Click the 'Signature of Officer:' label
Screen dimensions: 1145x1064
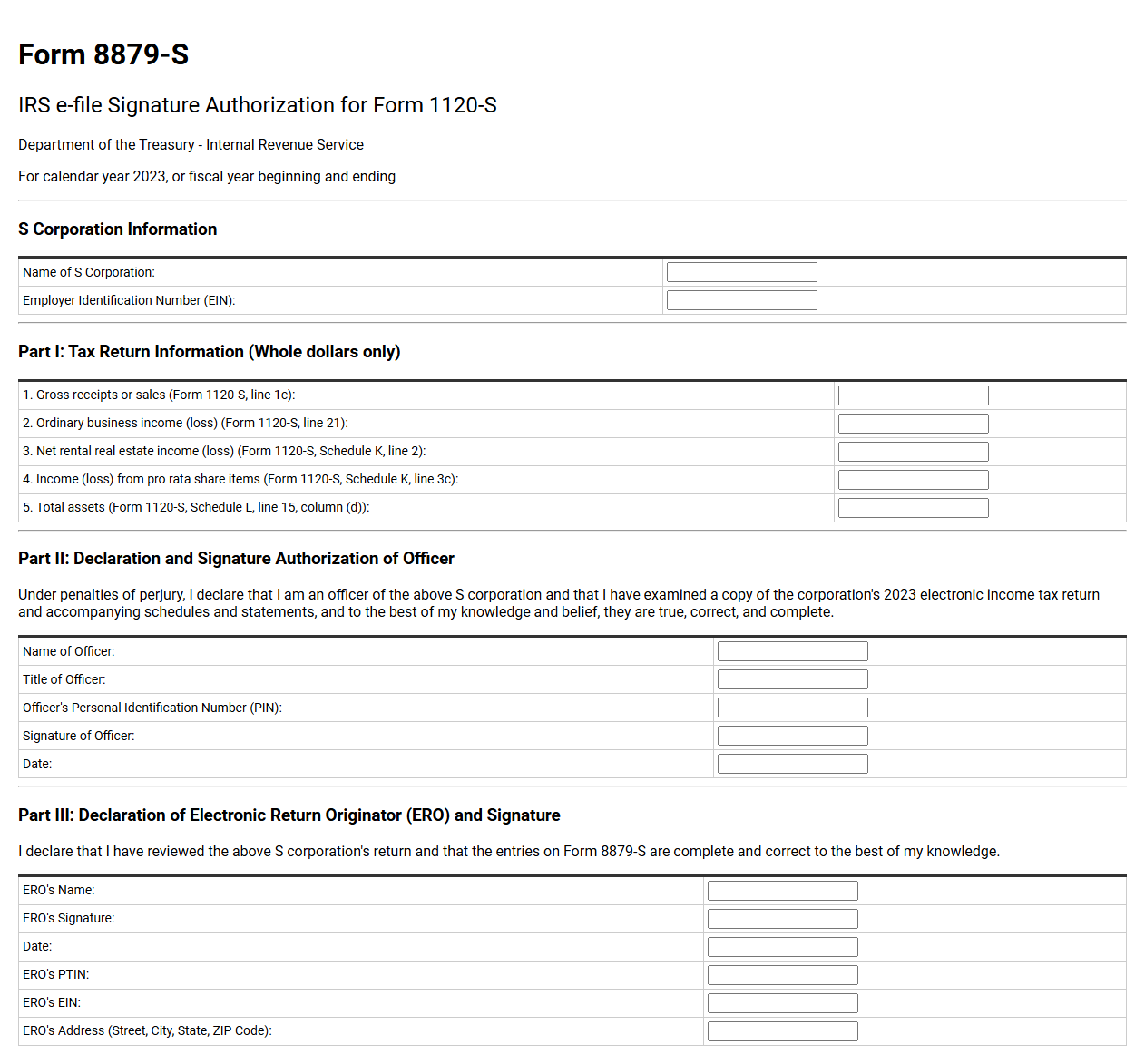coord(79,736)
